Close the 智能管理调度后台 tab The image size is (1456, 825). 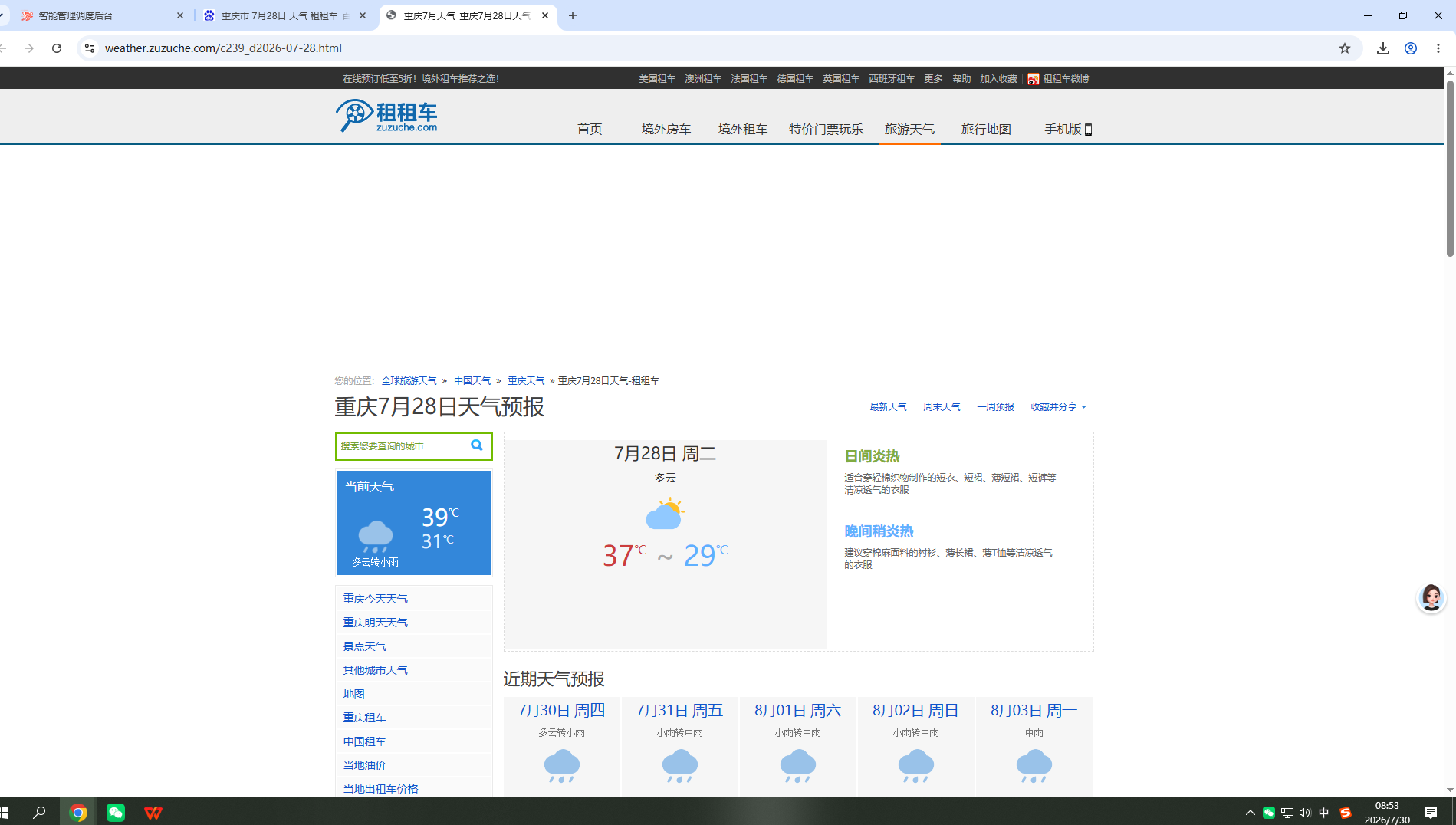180,15
